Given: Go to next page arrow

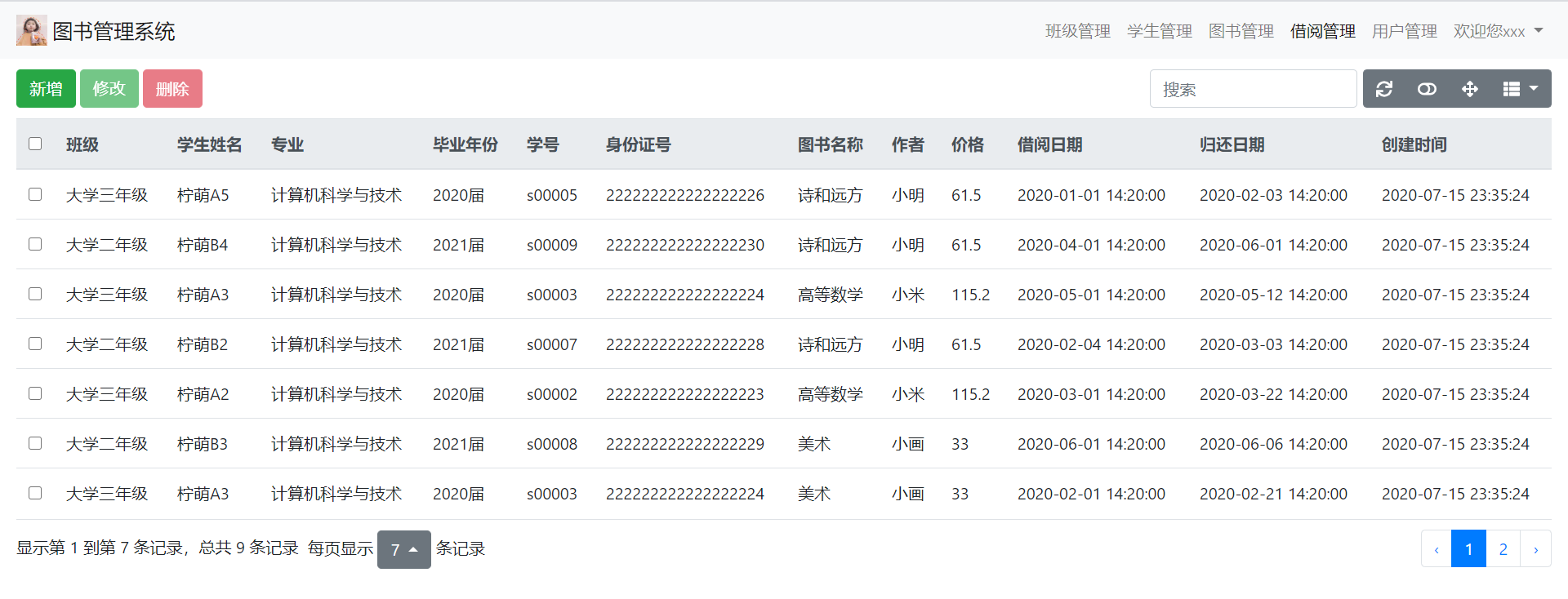Looking at the screenshot, I should [x=1535, y=549].
